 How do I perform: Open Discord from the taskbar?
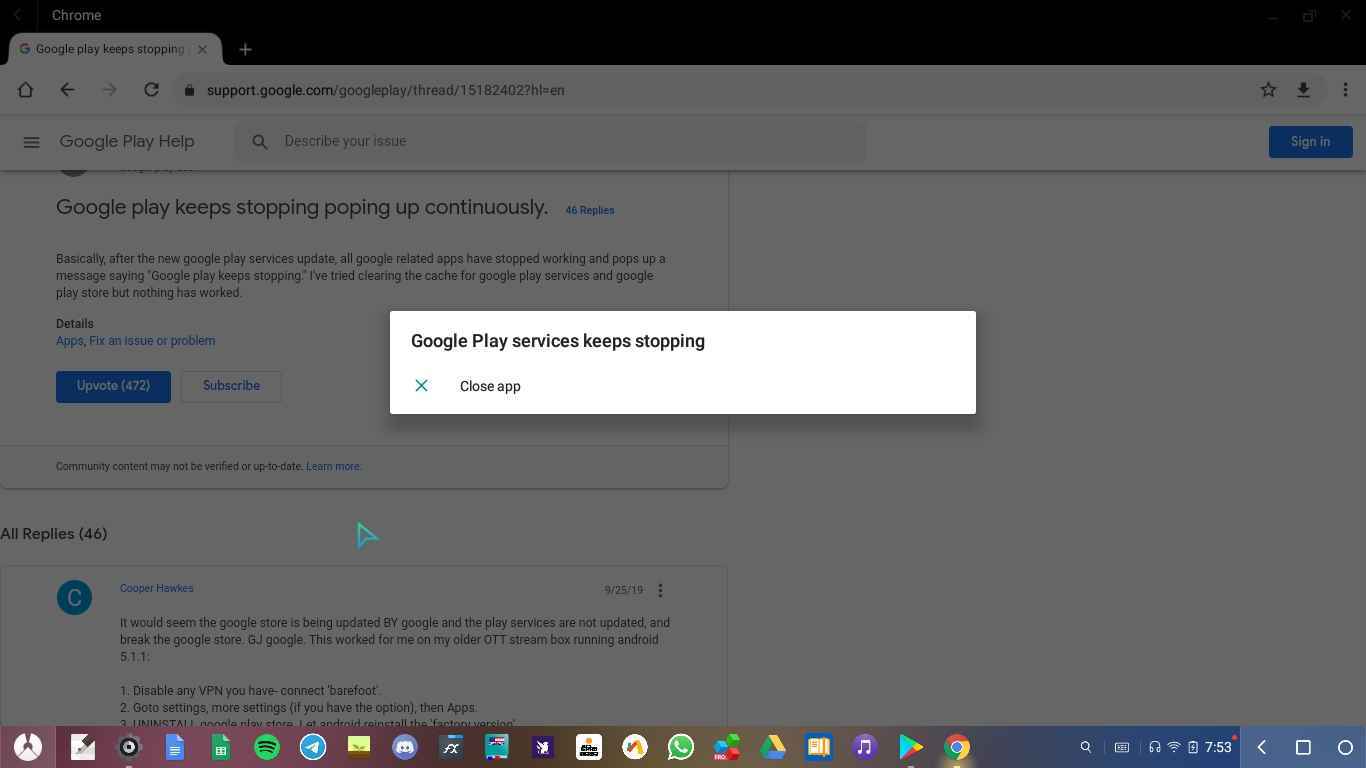[x=405, y=747]
